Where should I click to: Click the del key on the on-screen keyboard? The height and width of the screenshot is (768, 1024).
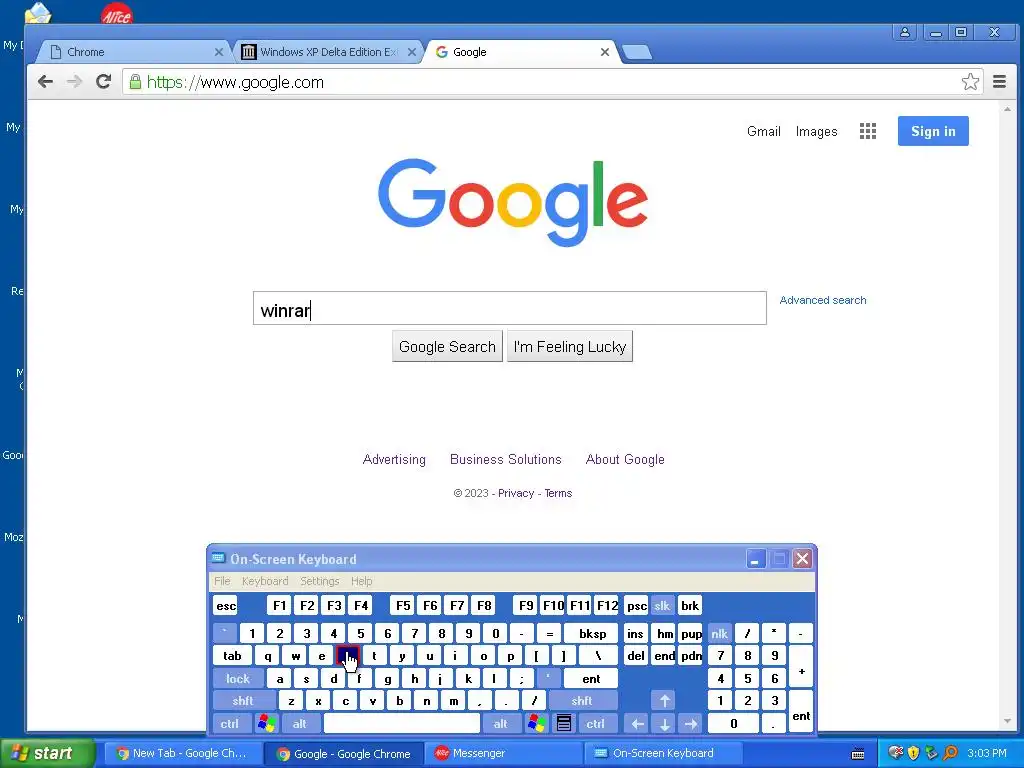coord(635,656)
